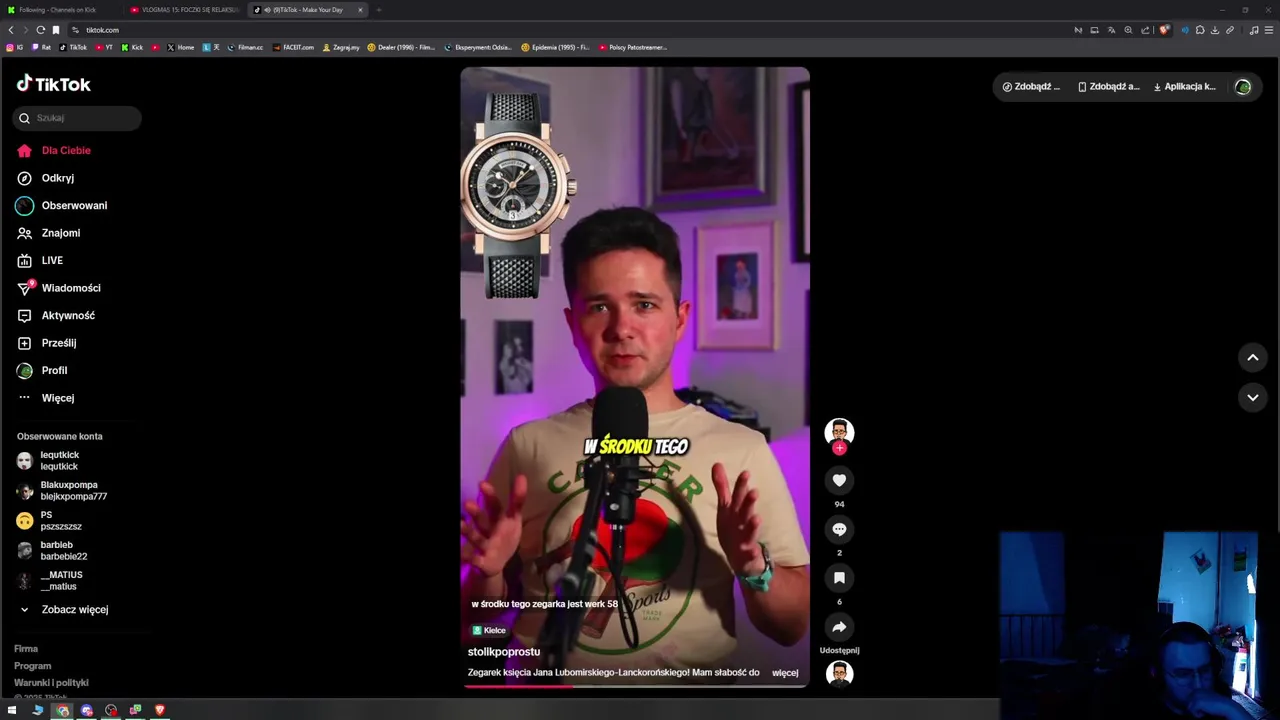Open the FACEIT.com bookmark
This screenshot has height=720, width=1280.
(x=294, y=47)
